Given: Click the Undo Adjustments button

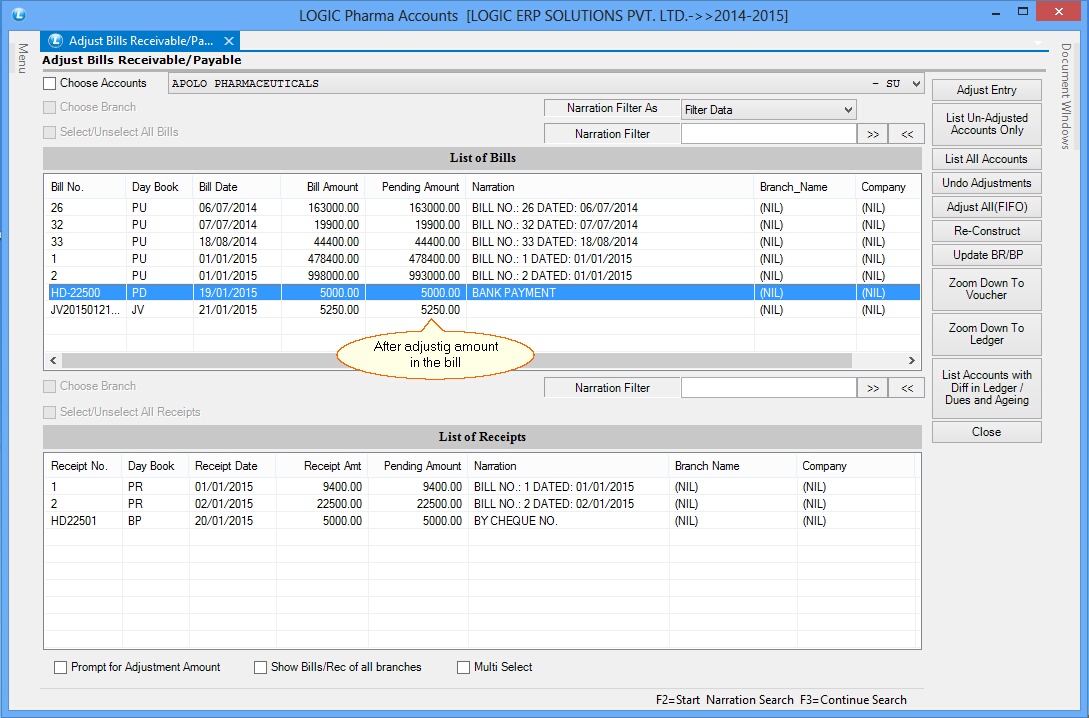Looking at the screenshot, I should click(986, 183).
